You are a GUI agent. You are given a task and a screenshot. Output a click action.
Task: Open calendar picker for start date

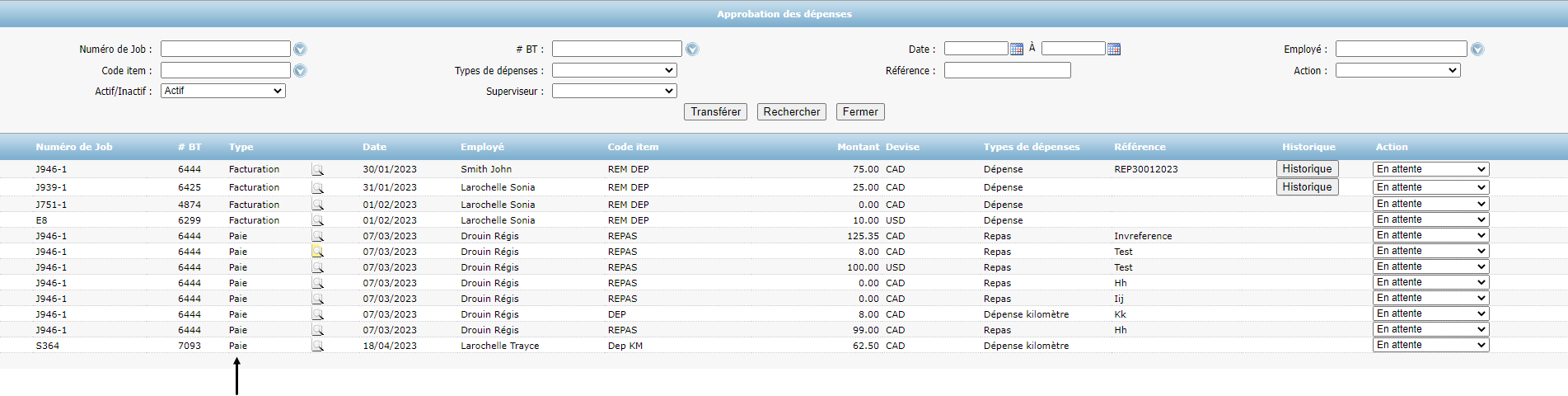coord(1017,49)
